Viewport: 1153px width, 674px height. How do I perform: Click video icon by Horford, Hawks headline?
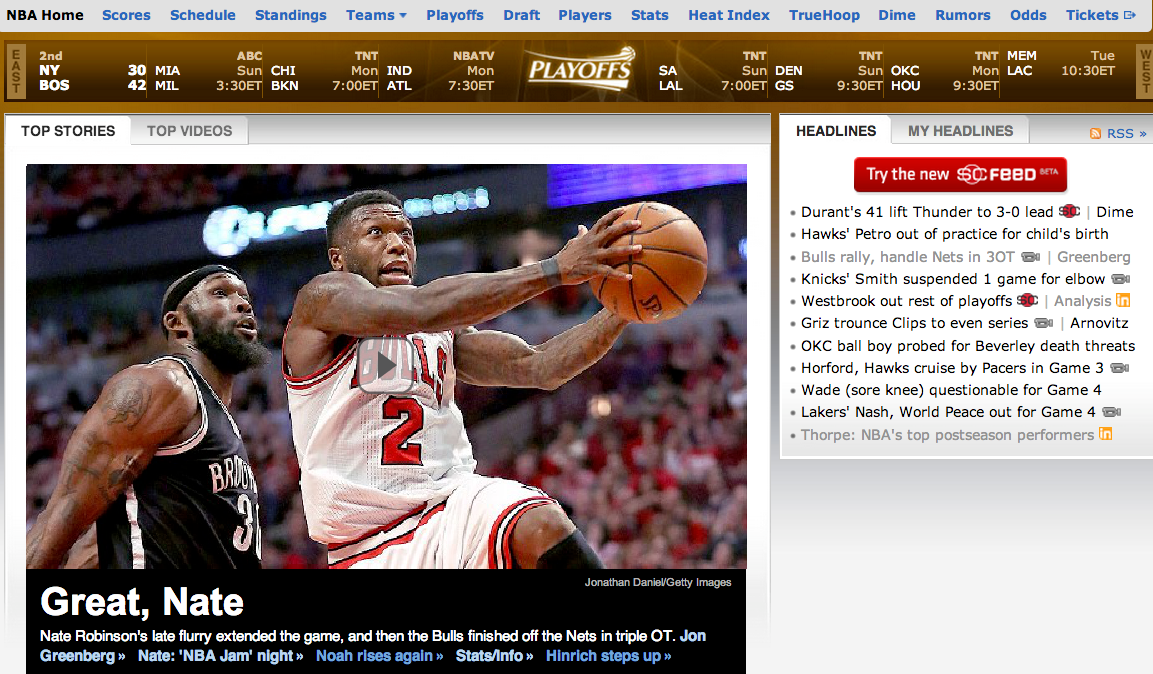click(1120, 368)
